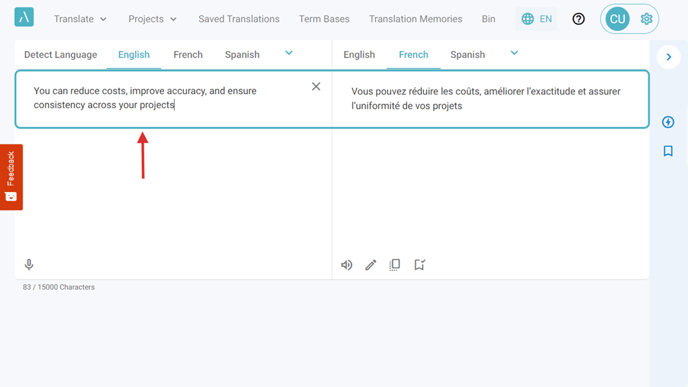Copy the French translation text

tap(394, 265)
